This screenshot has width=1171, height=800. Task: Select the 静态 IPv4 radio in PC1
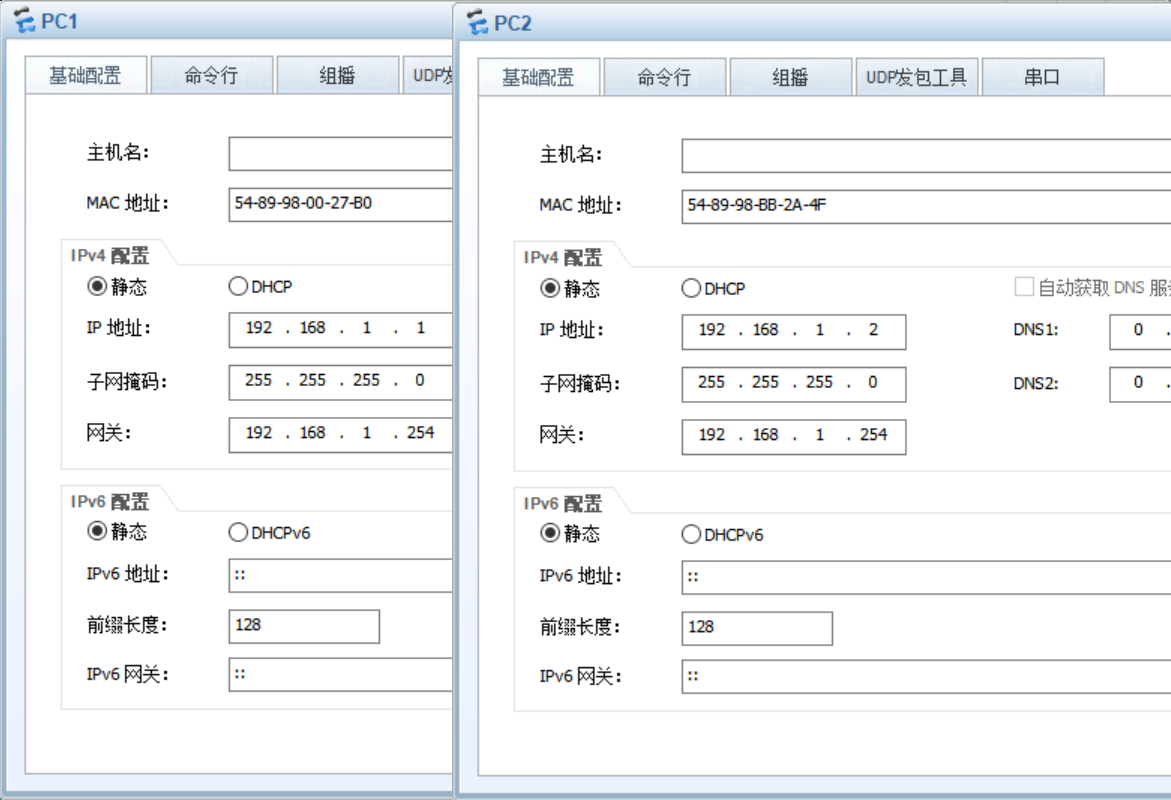tap(97, 287)
